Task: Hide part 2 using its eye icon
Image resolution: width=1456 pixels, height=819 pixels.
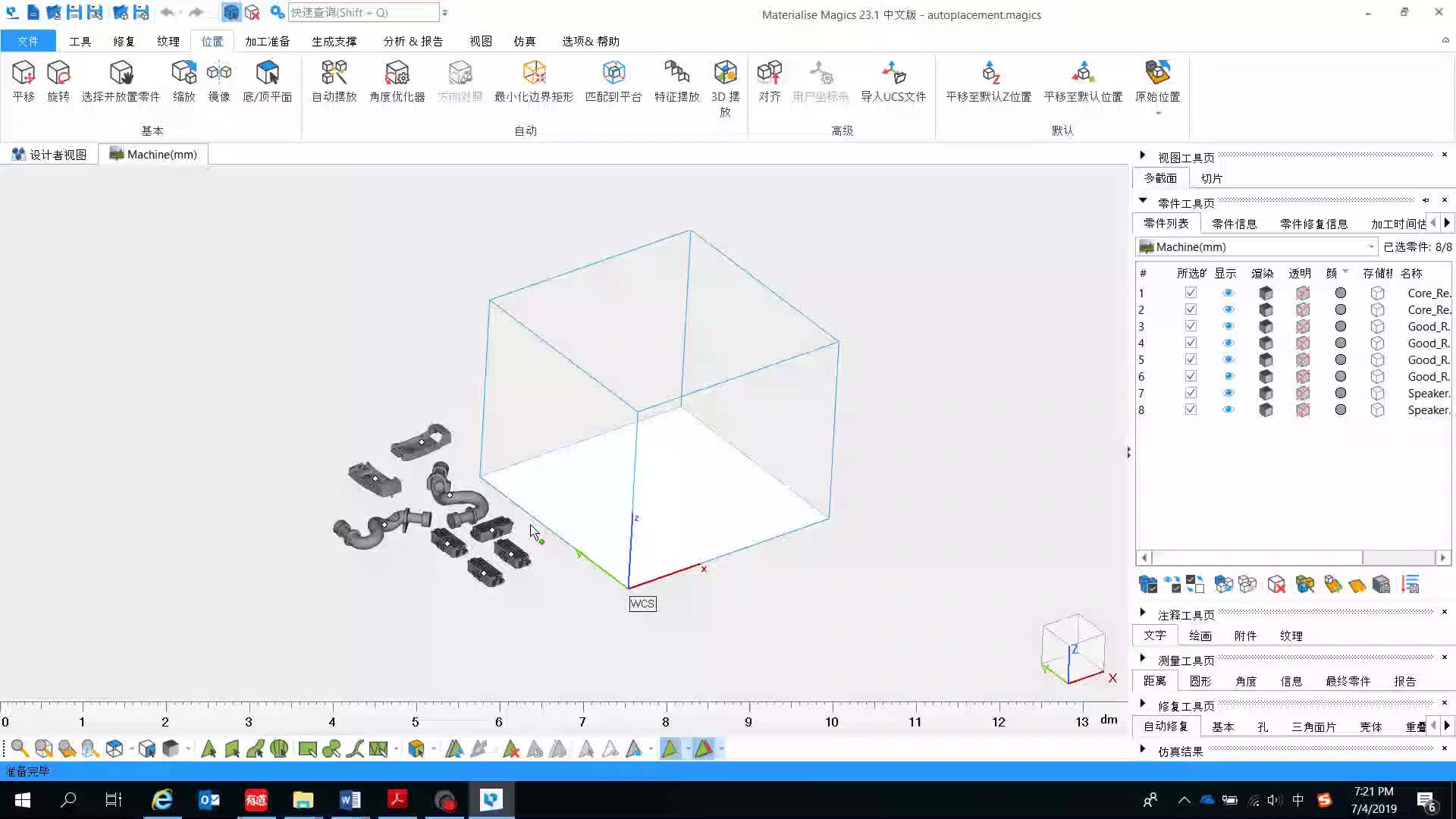Action: (x=1228, y=309)
